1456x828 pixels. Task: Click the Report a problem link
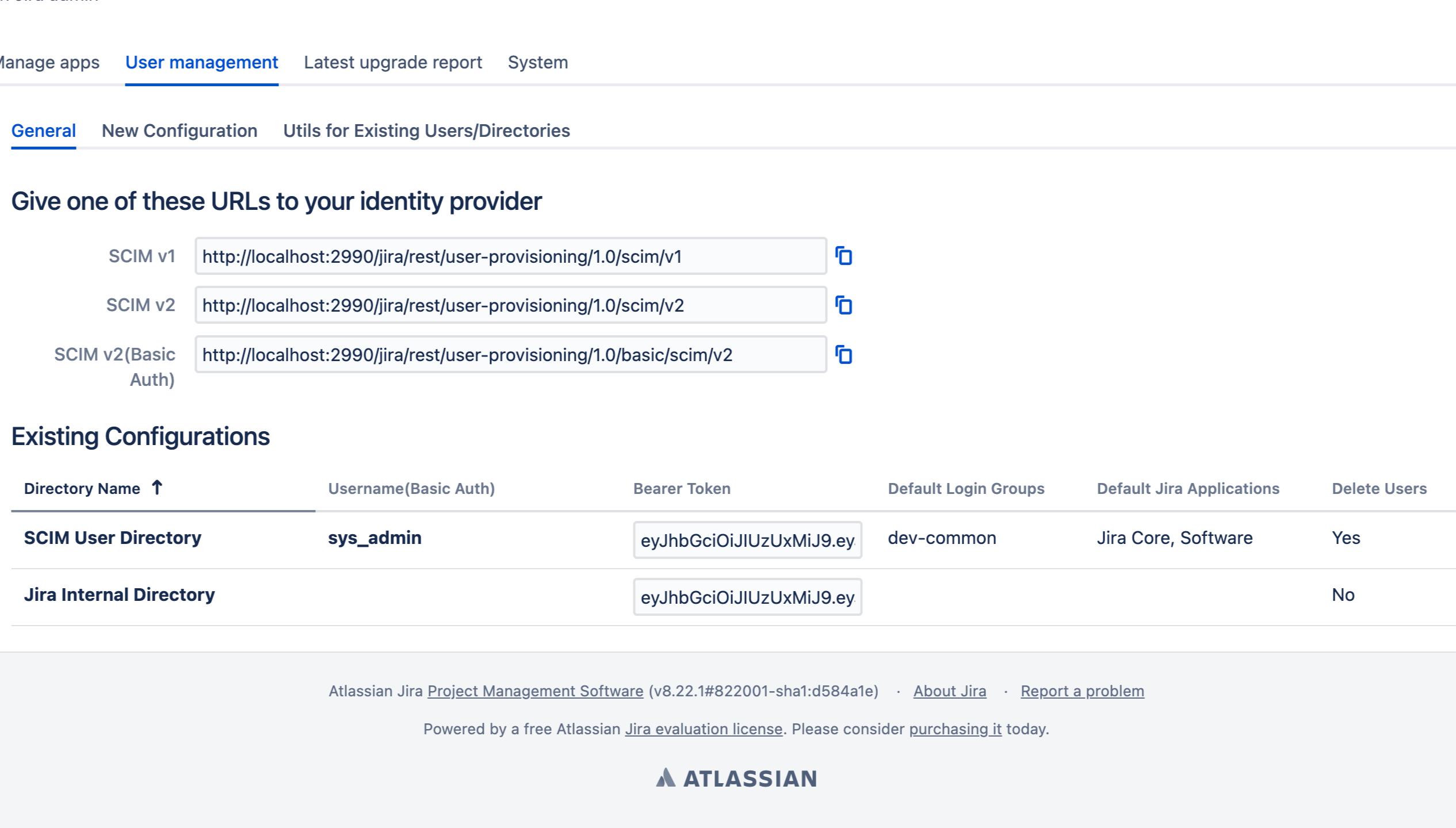1082,691
